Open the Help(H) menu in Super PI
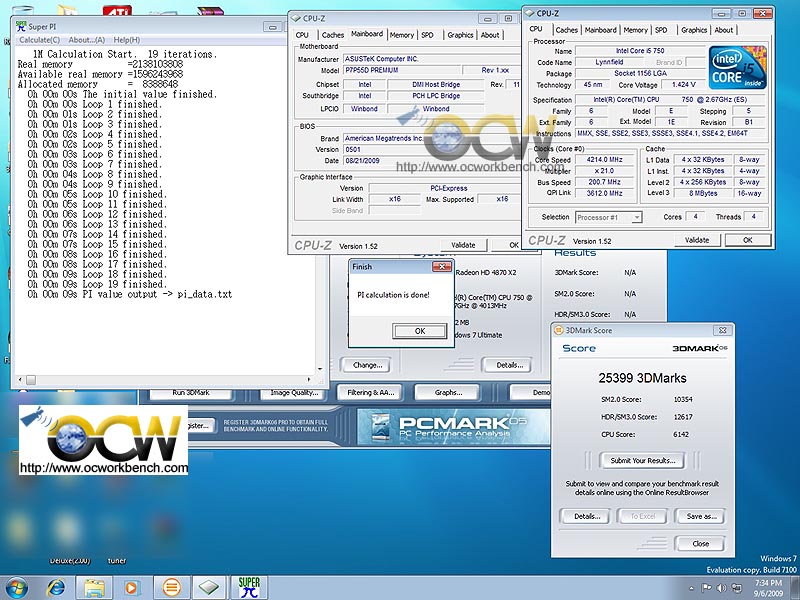This screenshot has height=600, width=800. 127,40
